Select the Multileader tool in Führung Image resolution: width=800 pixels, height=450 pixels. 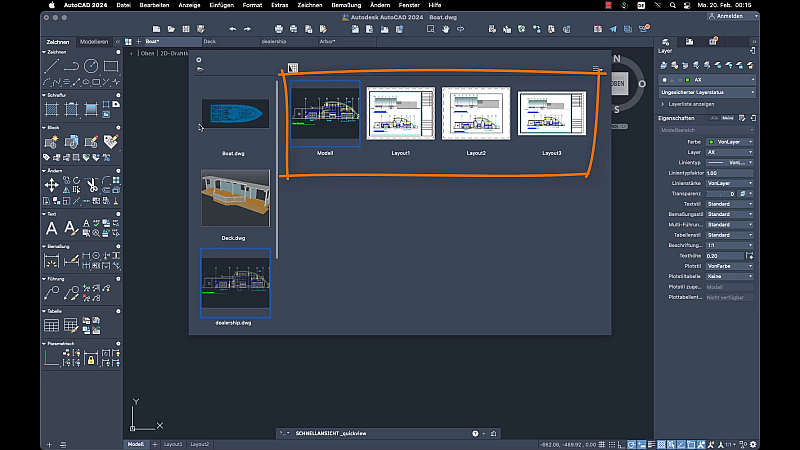[x=51, y=293]
